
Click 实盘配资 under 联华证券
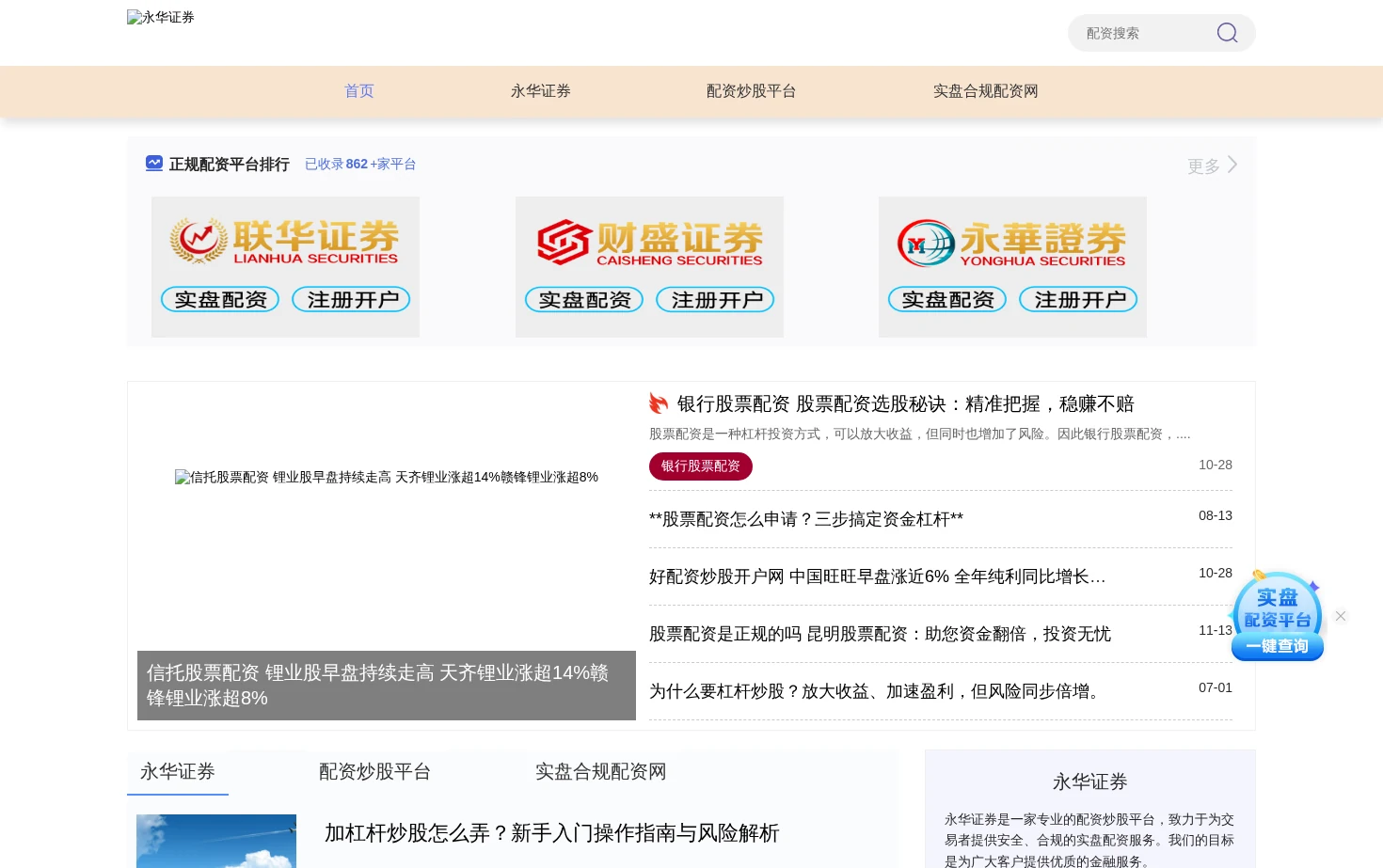220,300
